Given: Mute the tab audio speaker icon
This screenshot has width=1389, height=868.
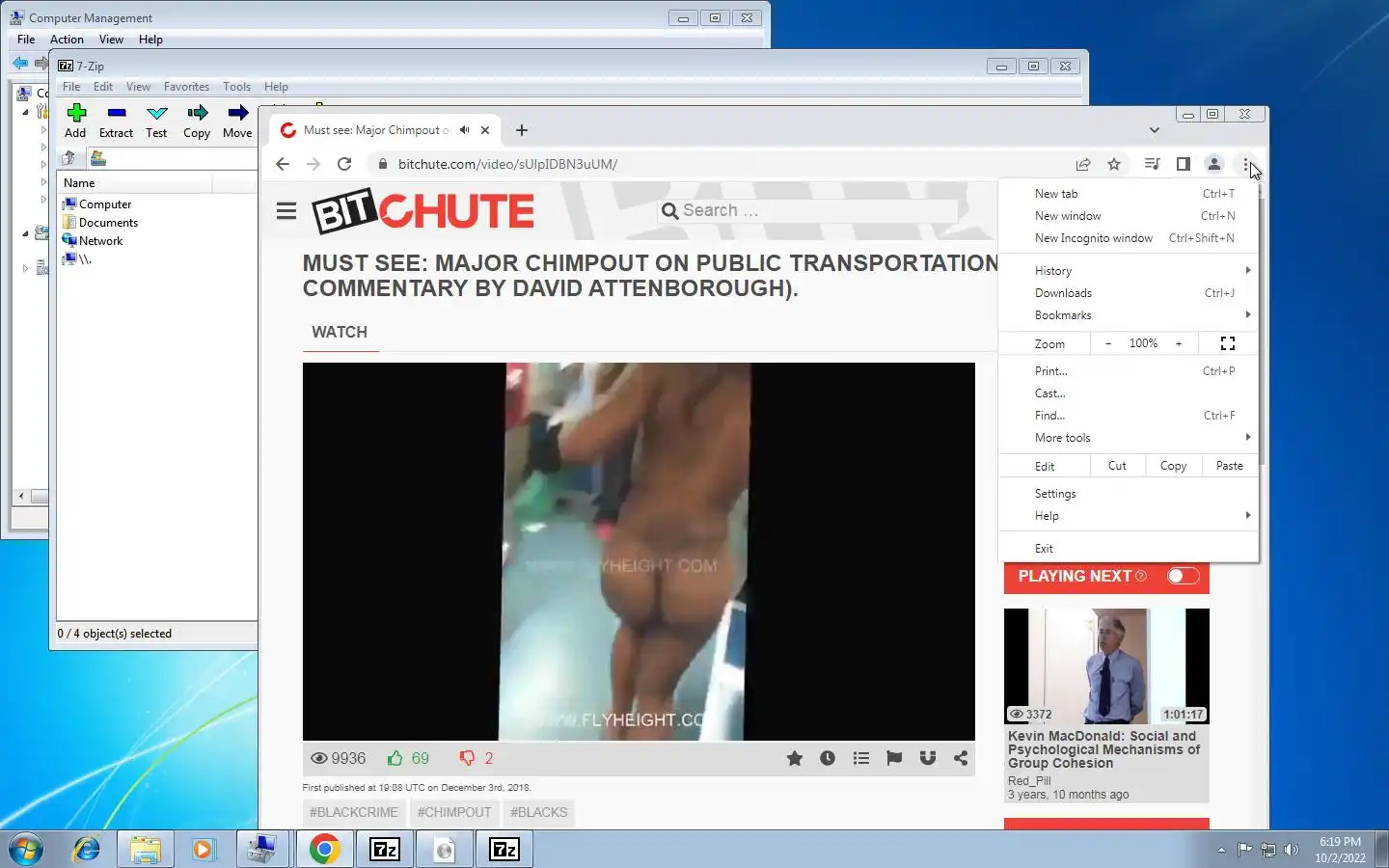Looking at the screenshot, I should tap(465, 130).
